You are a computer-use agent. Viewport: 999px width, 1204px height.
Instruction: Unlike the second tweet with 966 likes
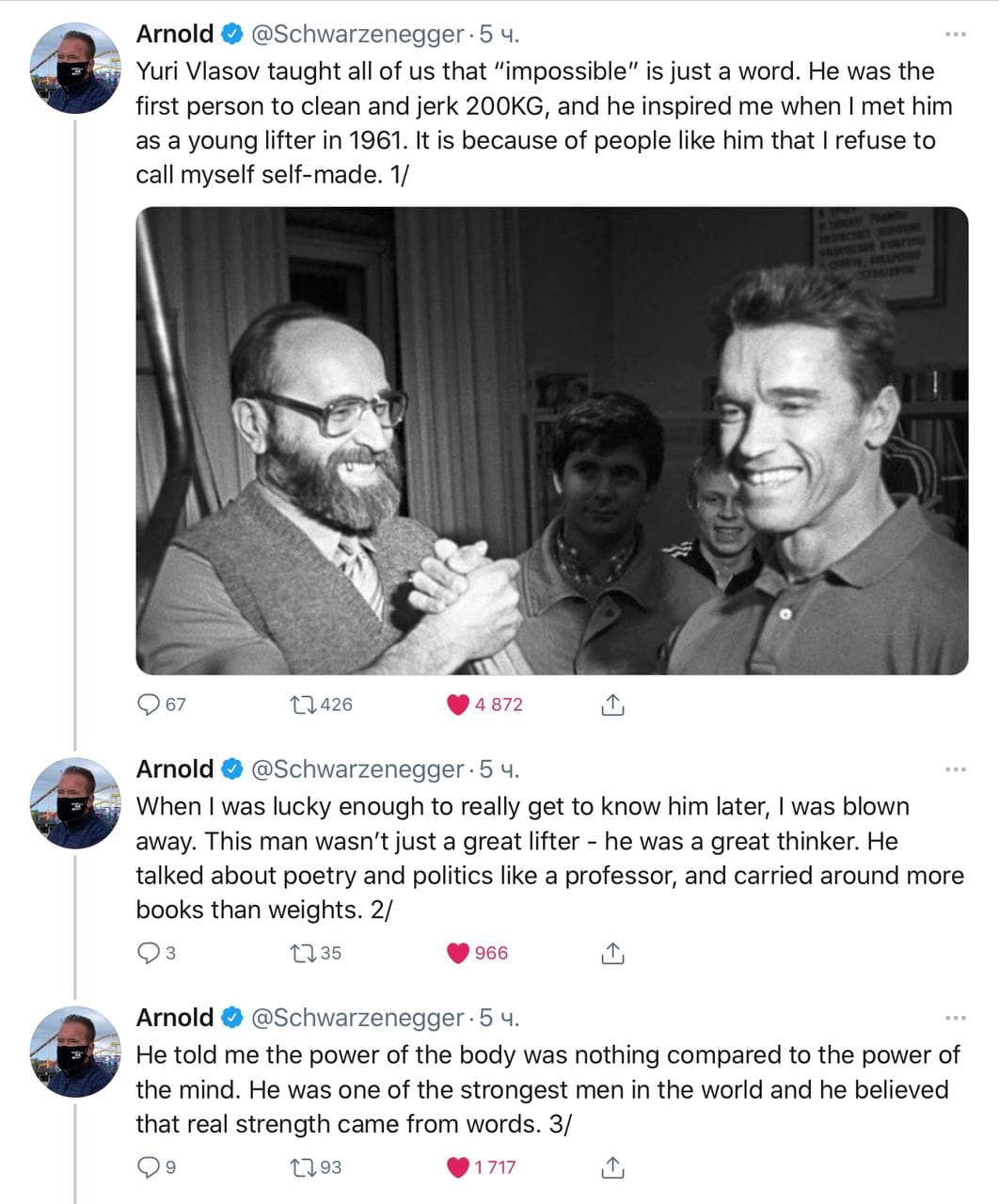point(458,953)
